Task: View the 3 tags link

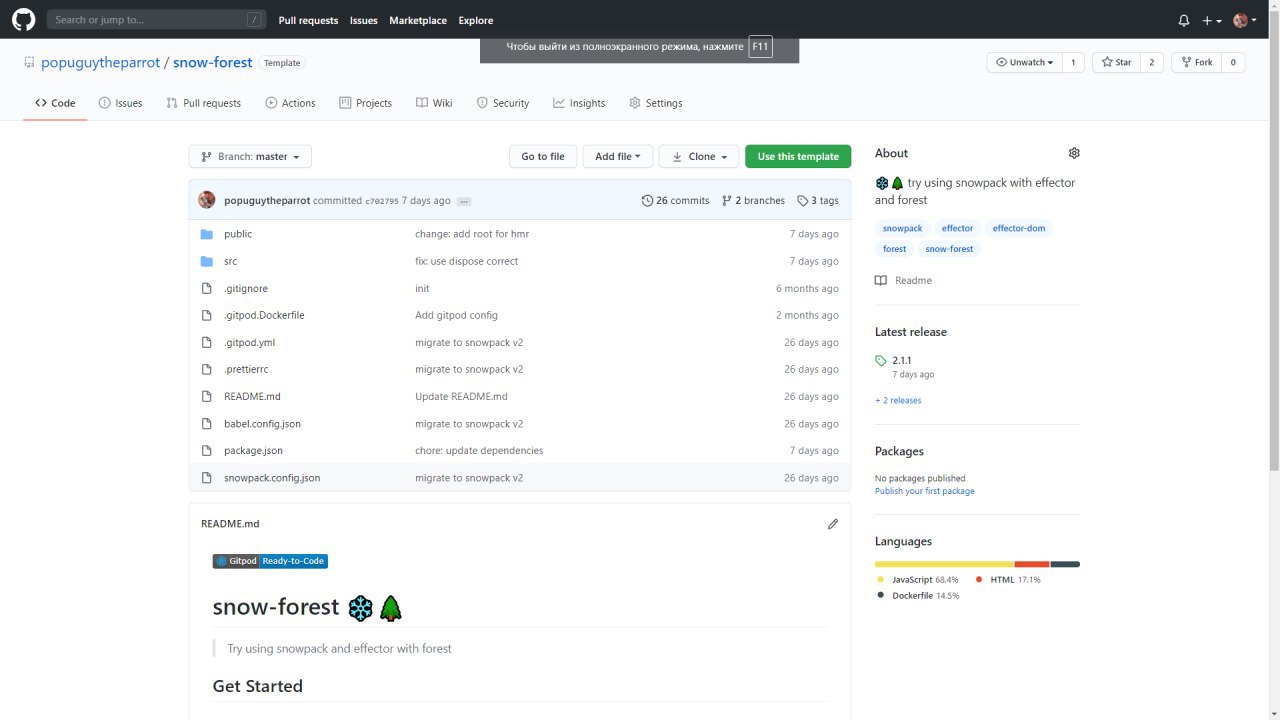Action: [818, 201]
